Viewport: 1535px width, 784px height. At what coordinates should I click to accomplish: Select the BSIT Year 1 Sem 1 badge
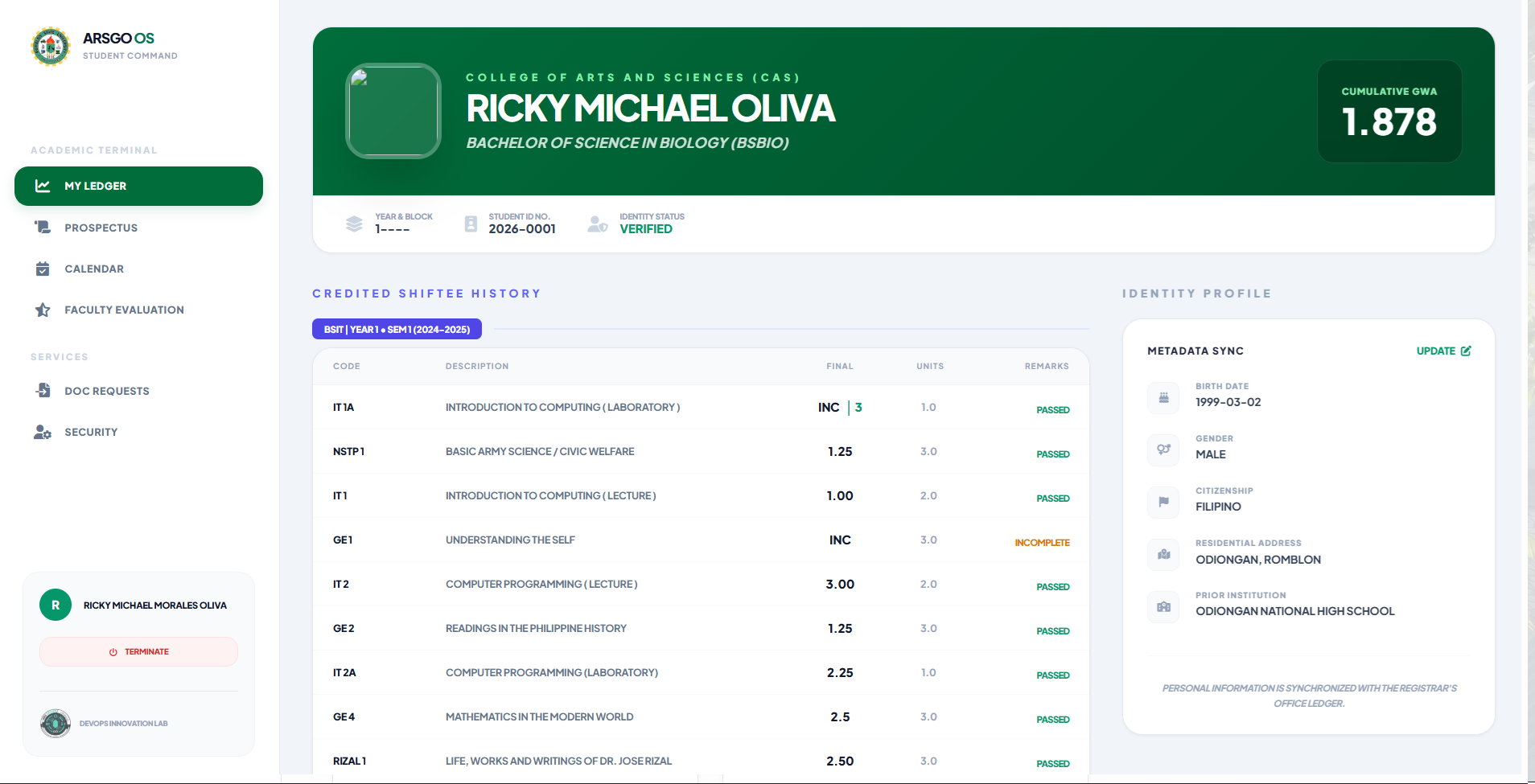(397, 329)
